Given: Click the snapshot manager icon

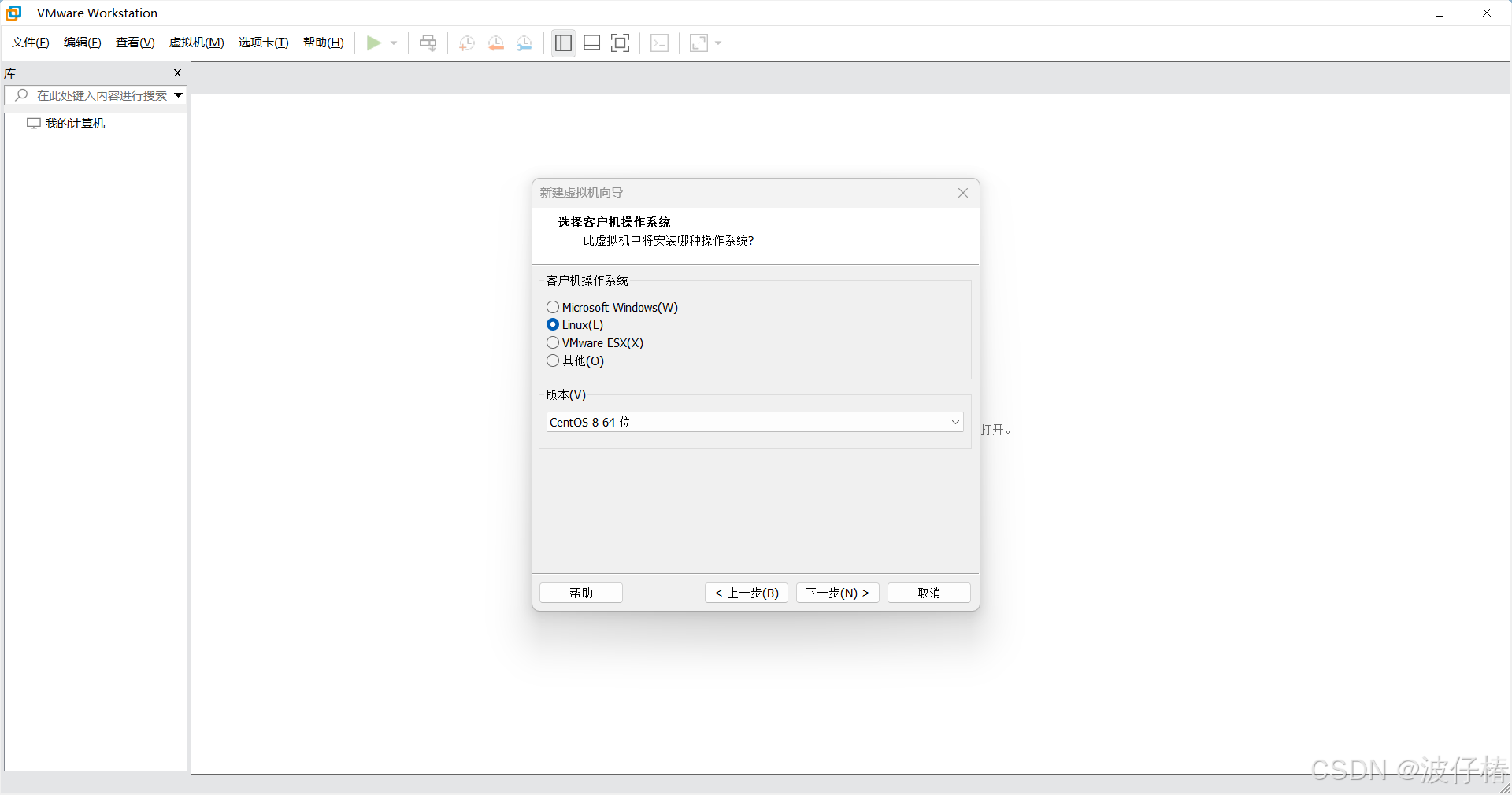Looking at the screenshot, I should [x=524, y=43].
